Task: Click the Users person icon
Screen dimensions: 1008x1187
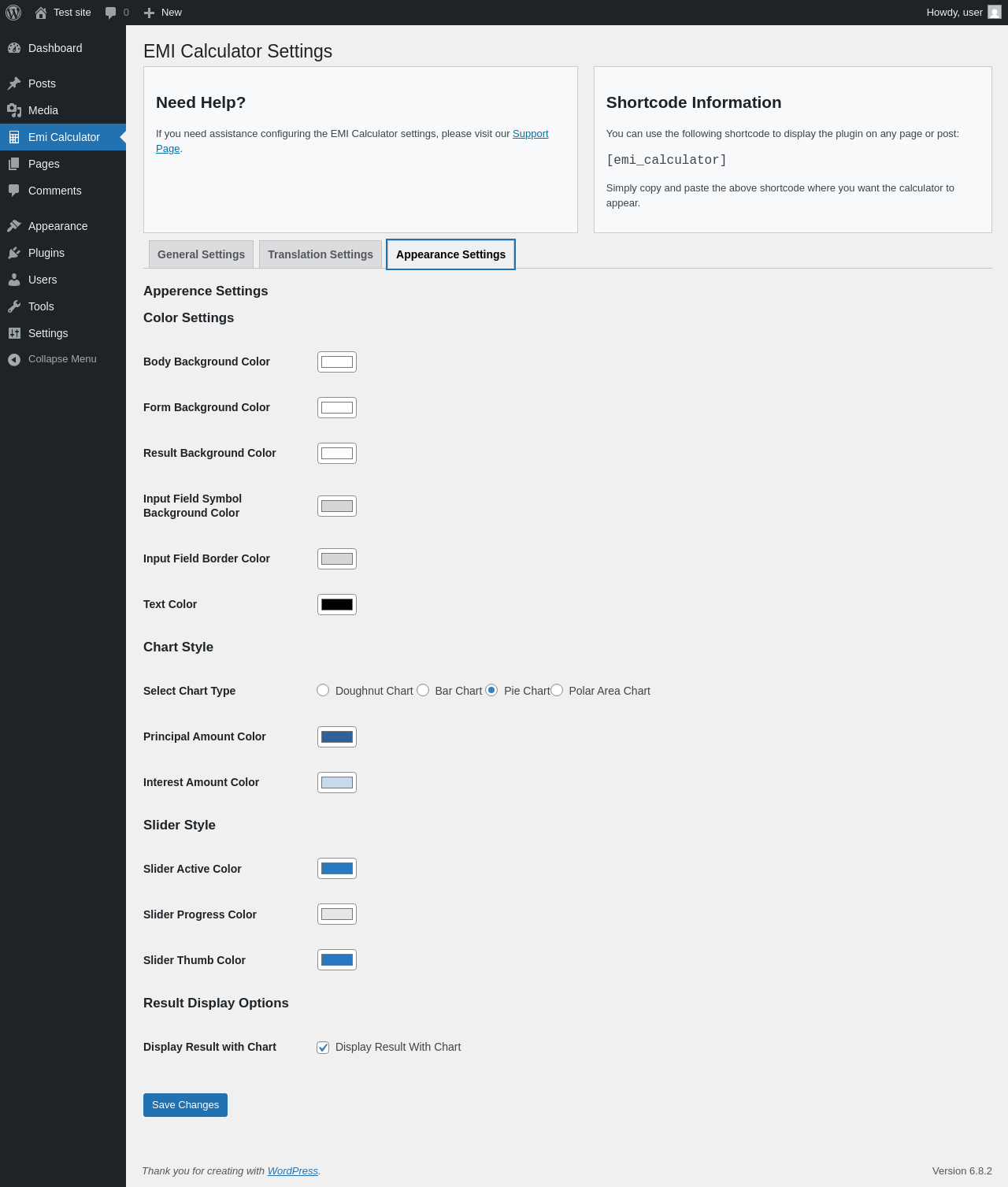Action: pos(14,280)
